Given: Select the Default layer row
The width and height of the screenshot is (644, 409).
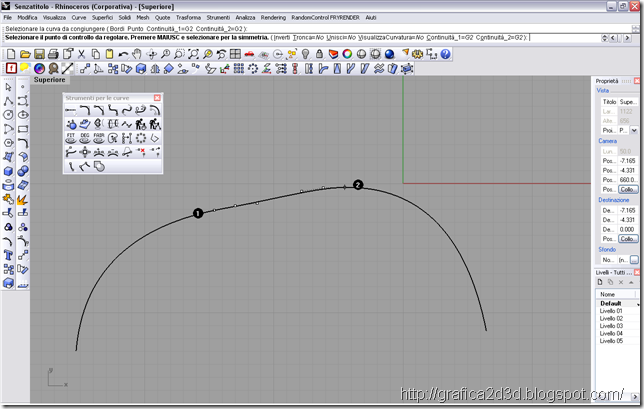Looking at the screenshot, I should point(617,303).
